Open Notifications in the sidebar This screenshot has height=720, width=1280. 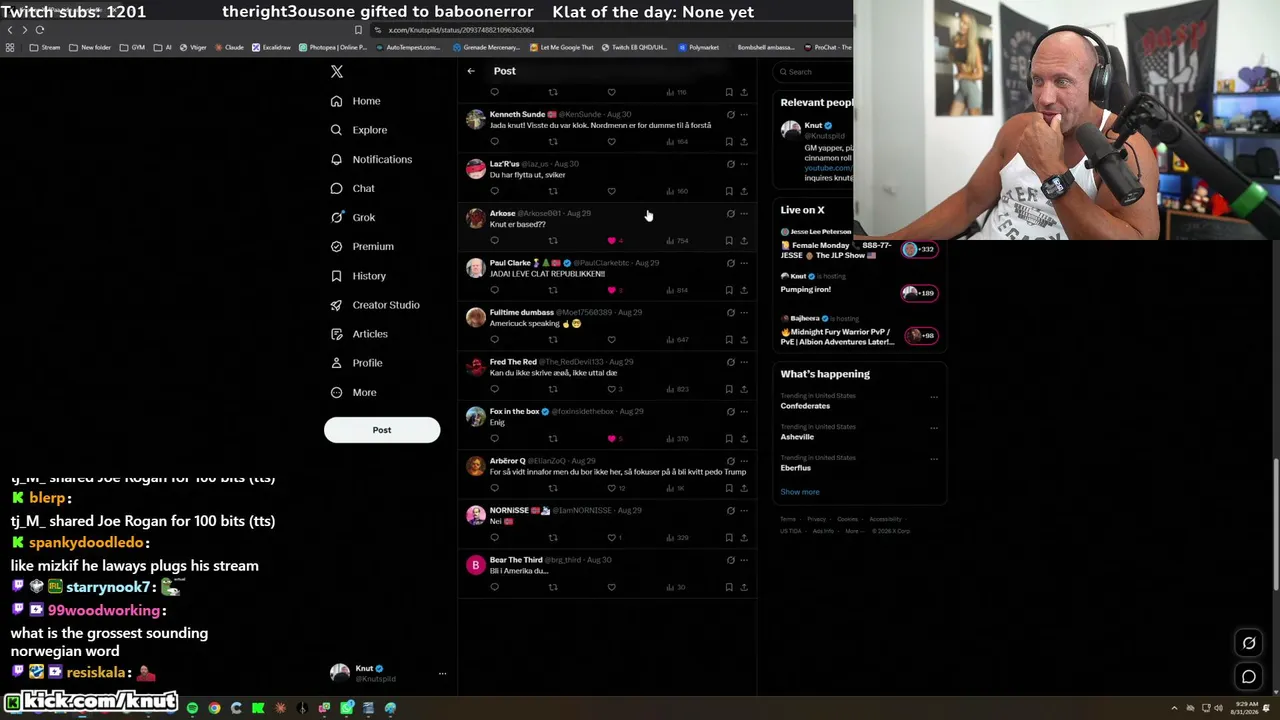tap(370, 159)
